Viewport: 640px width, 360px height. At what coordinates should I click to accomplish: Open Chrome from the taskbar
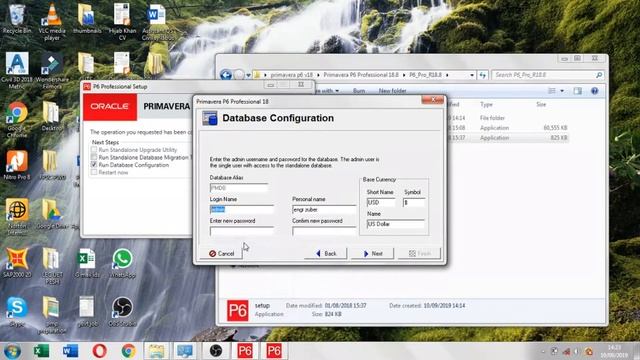(x=128, y=351)
